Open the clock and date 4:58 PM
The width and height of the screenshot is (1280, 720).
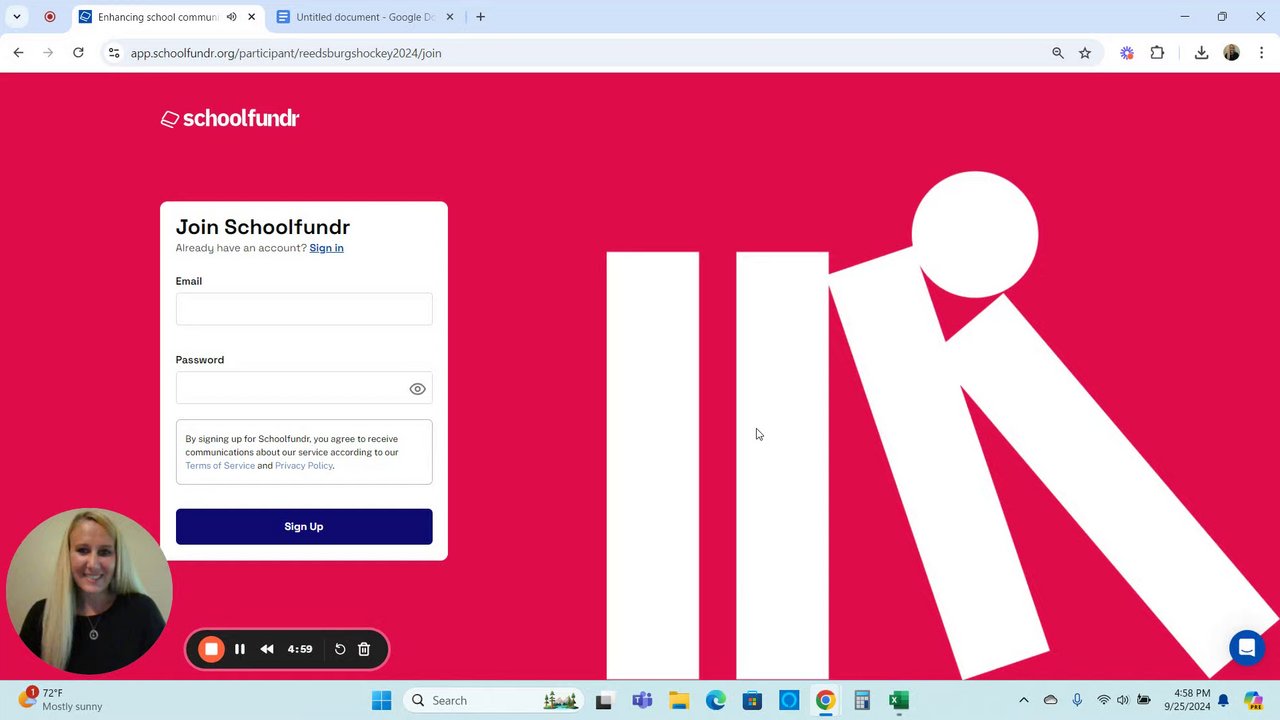[1187, 700]
